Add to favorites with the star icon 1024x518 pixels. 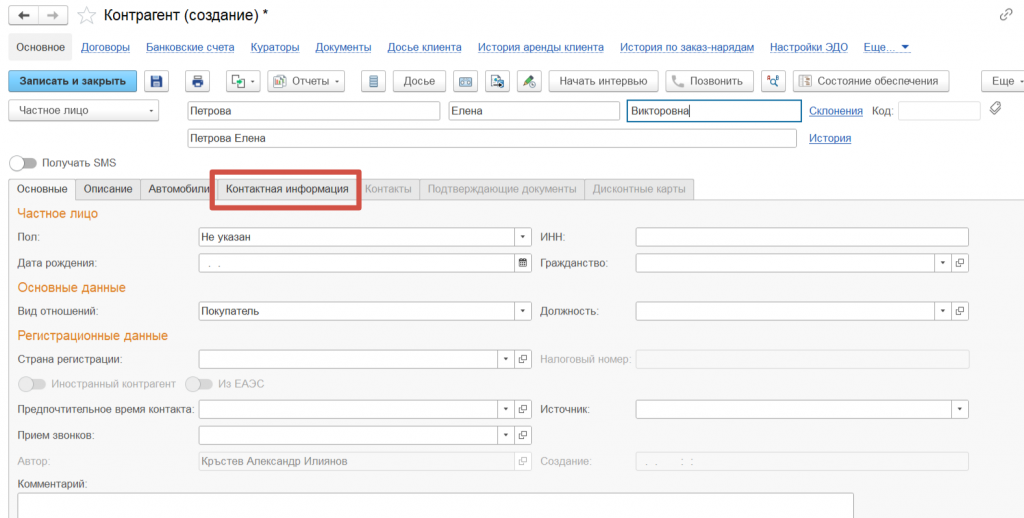click(x=88, y=15)
